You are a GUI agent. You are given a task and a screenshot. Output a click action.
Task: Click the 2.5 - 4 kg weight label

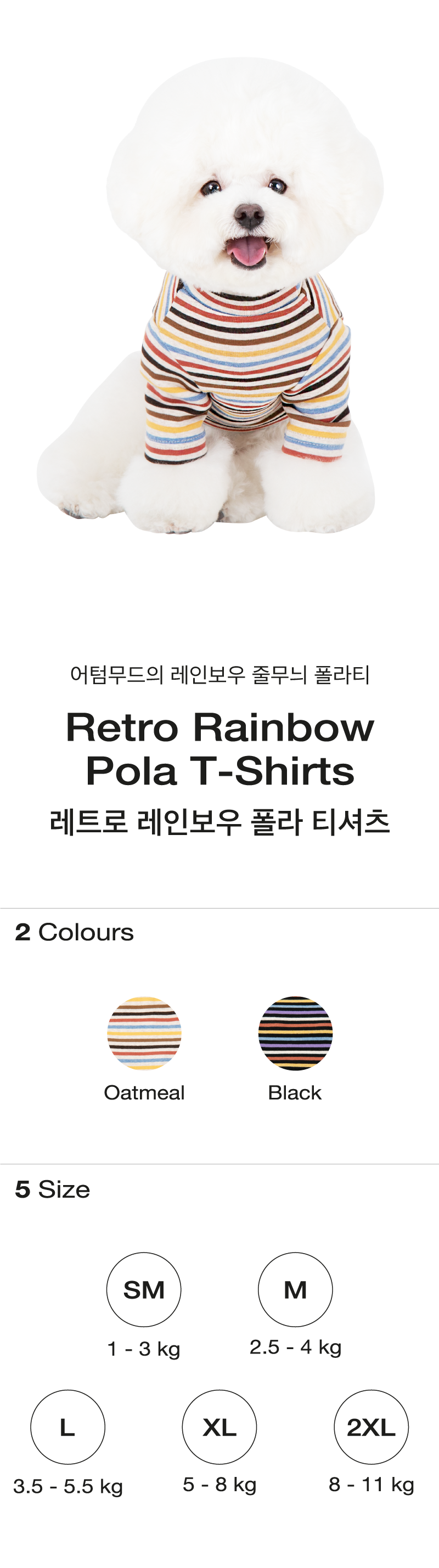pyautogui.click(x=295, y=1347)
